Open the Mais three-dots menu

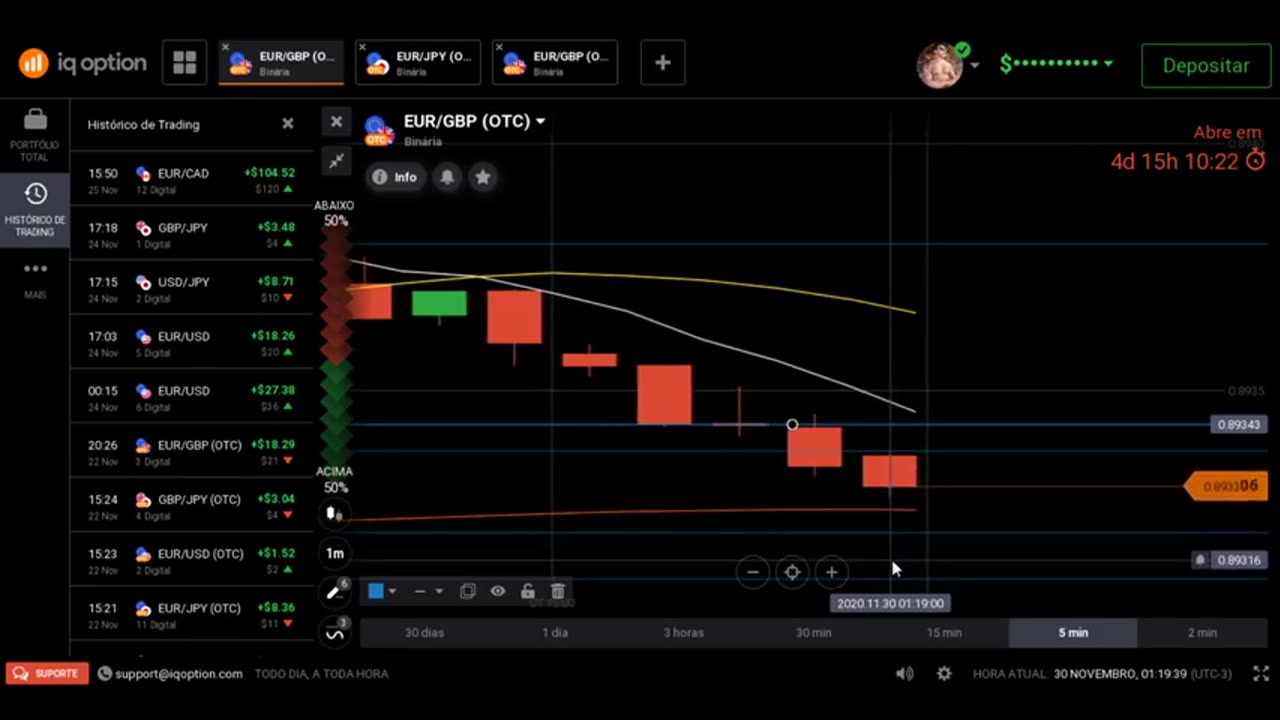pyautogui.click(x=35, y=279)
